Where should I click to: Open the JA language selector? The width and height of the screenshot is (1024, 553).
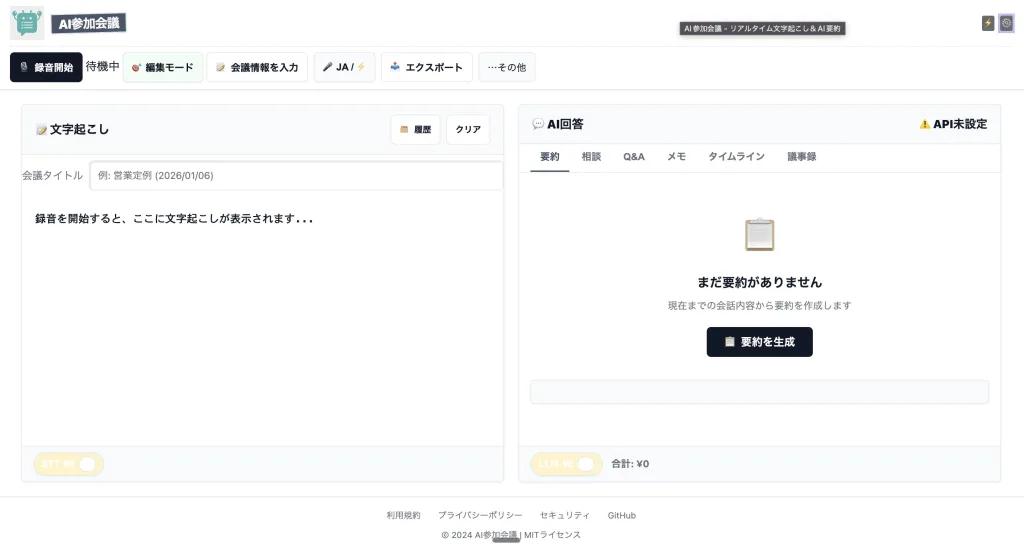coord(344,67)
